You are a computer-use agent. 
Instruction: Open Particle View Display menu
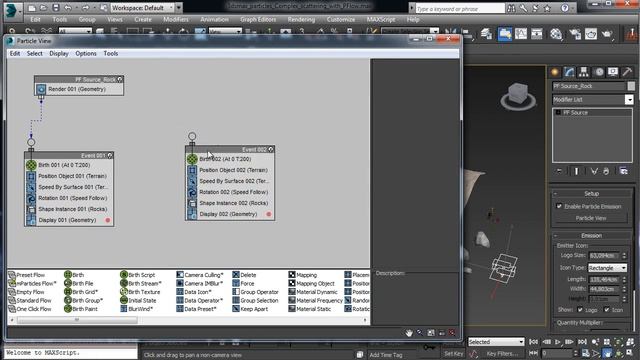pos(59,53)
